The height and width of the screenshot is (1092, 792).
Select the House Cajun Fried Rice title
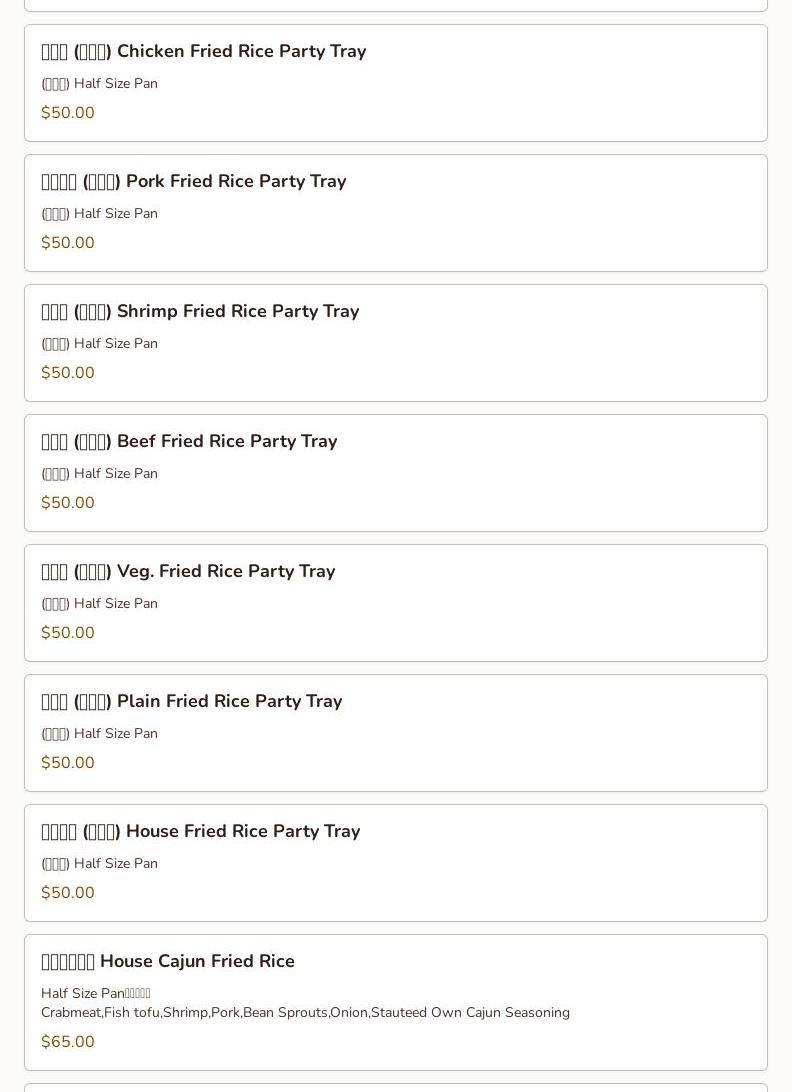tap(168, 961)
